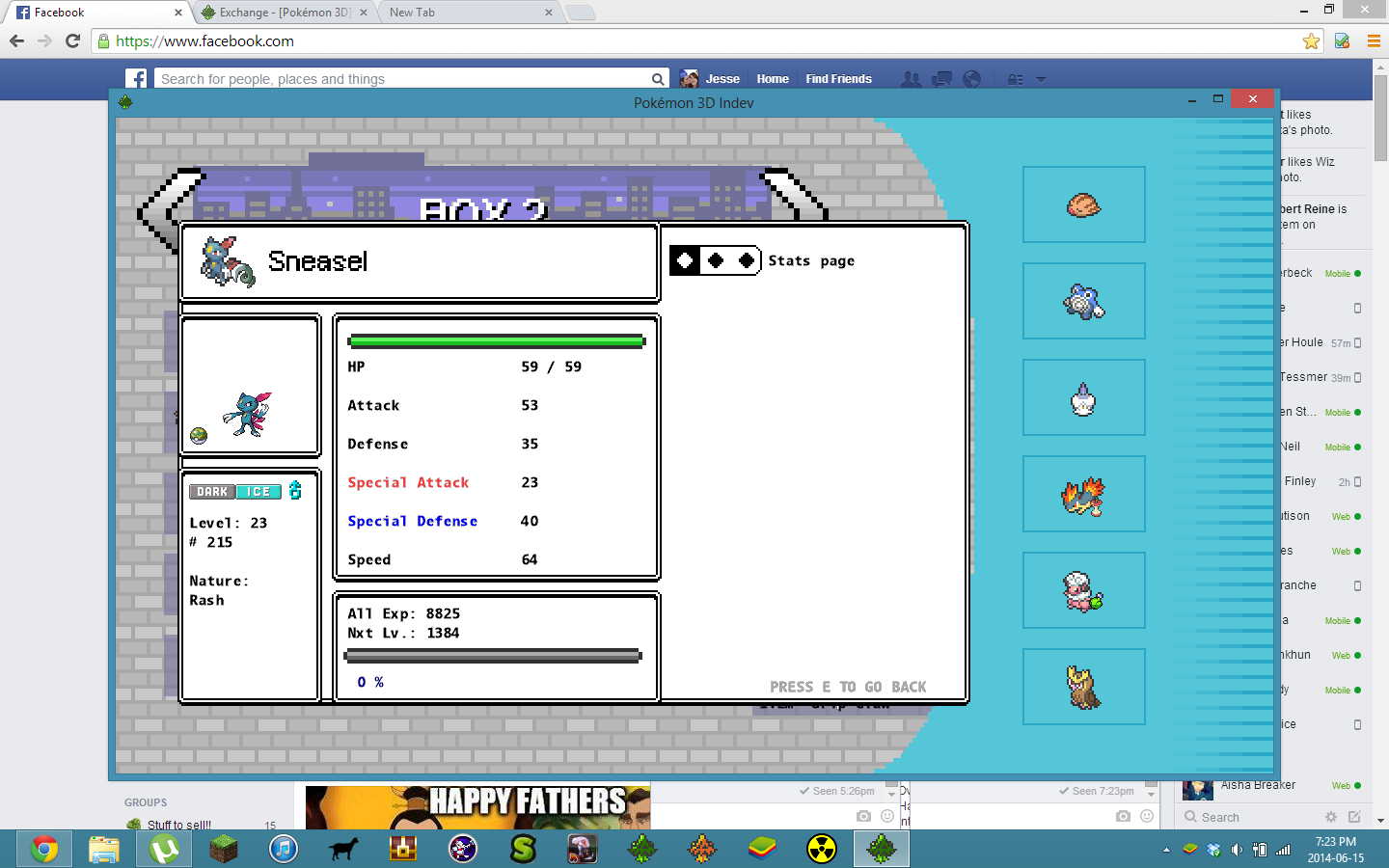Viewport: 1389px width, 868px height.
Task: Click the camera icon in the Seen 5:26pm chat
Action: tap(863, 816)
